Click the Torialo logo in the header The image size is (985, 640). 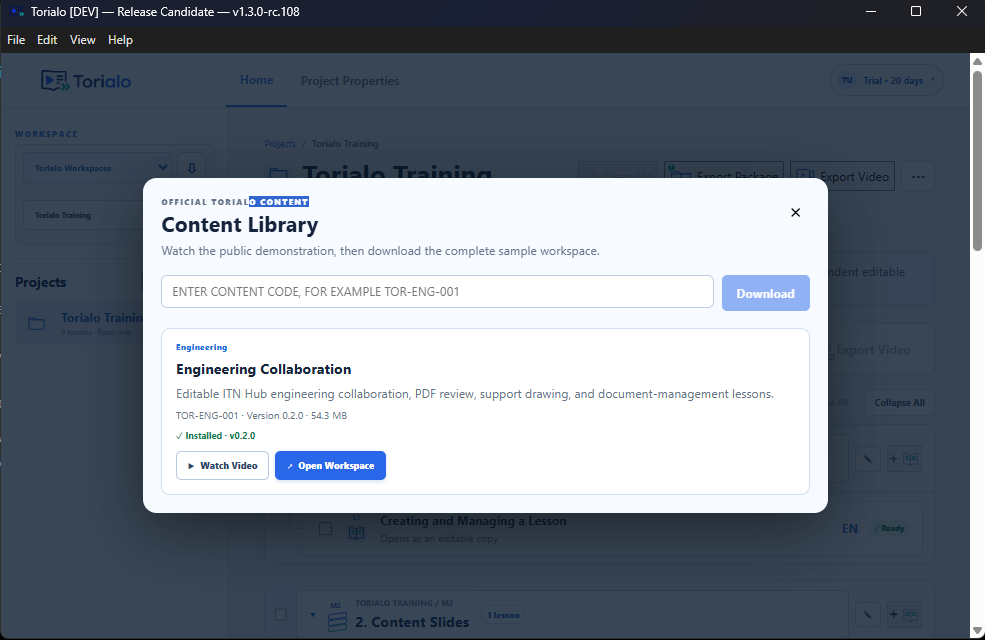[86, 80]
